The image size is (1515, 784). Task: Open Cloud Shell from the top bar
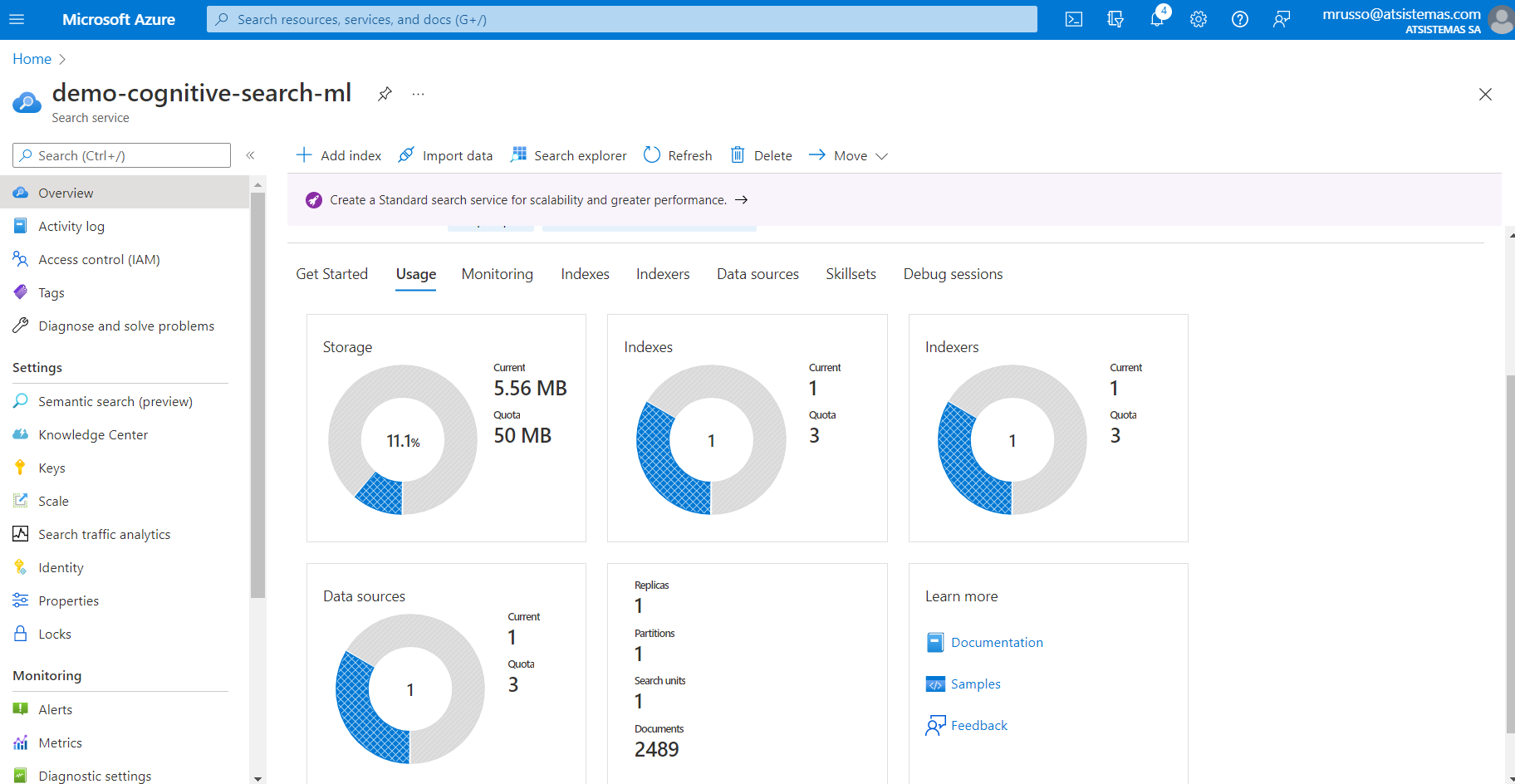[x=1074, y=19]
